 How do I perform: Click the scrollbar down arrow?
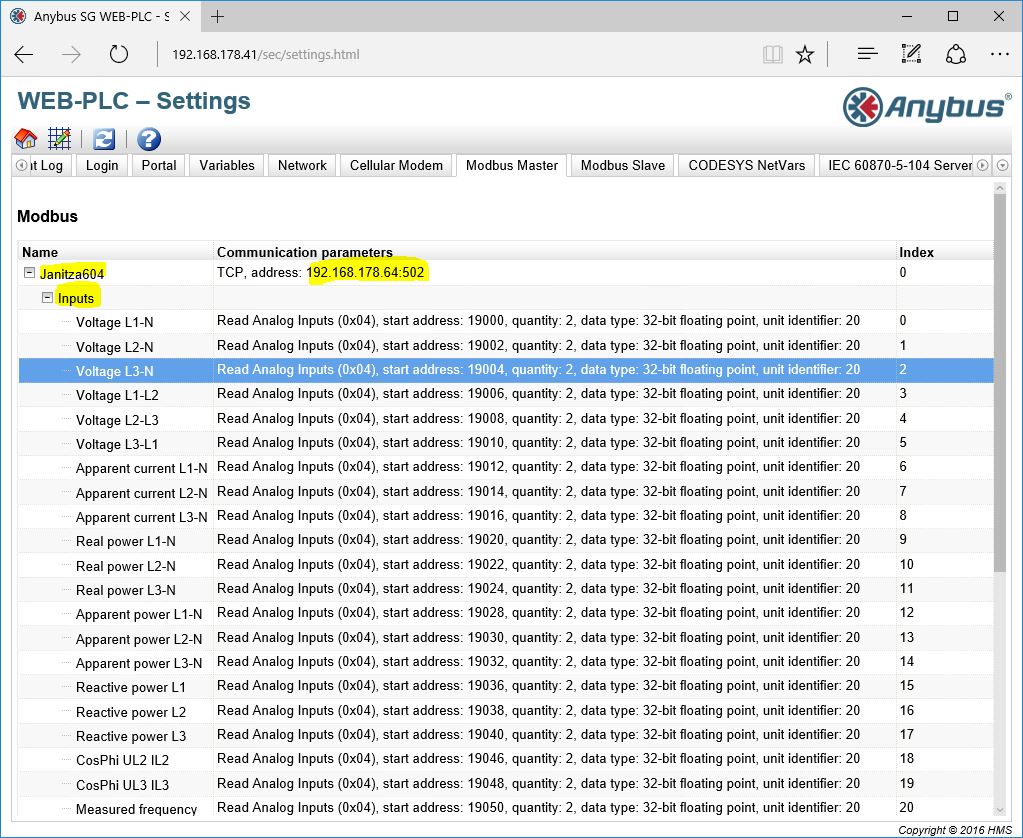1000,810
